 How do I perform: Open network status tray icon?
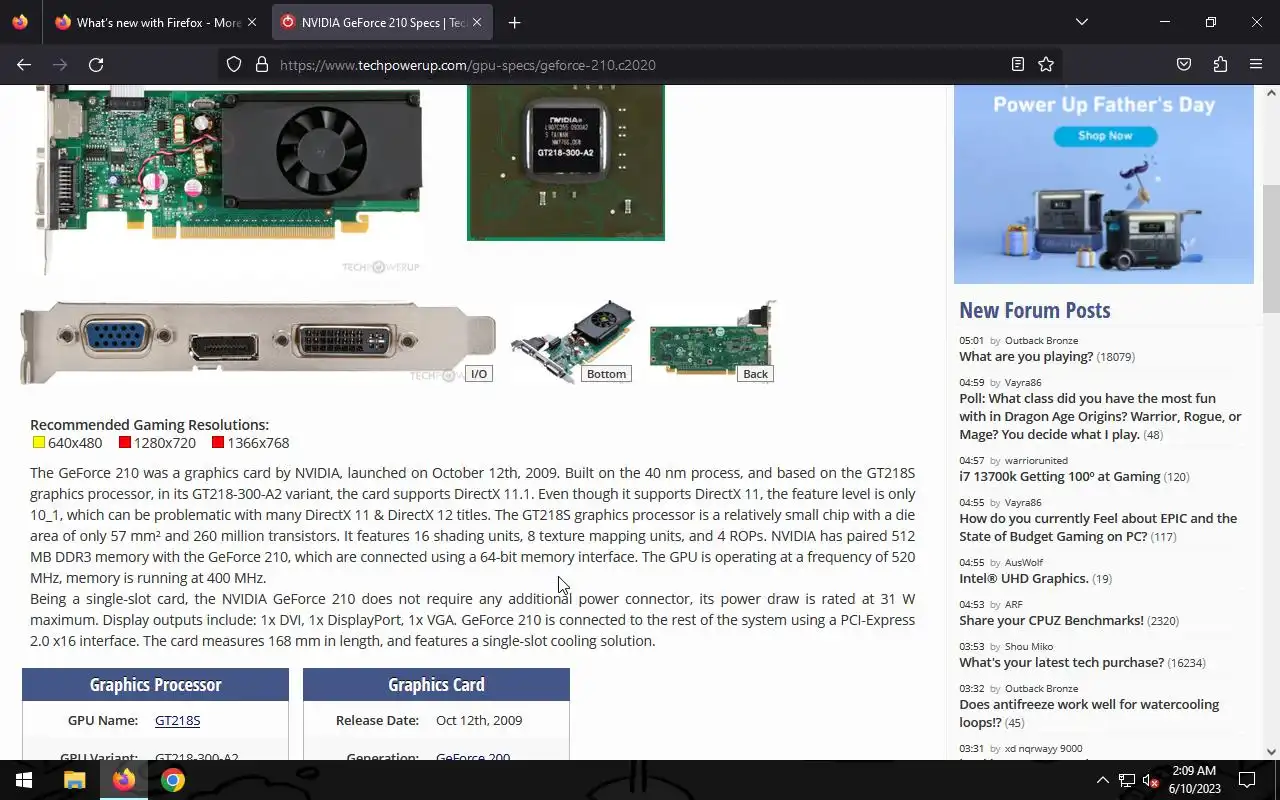(x=1127, y=780)
